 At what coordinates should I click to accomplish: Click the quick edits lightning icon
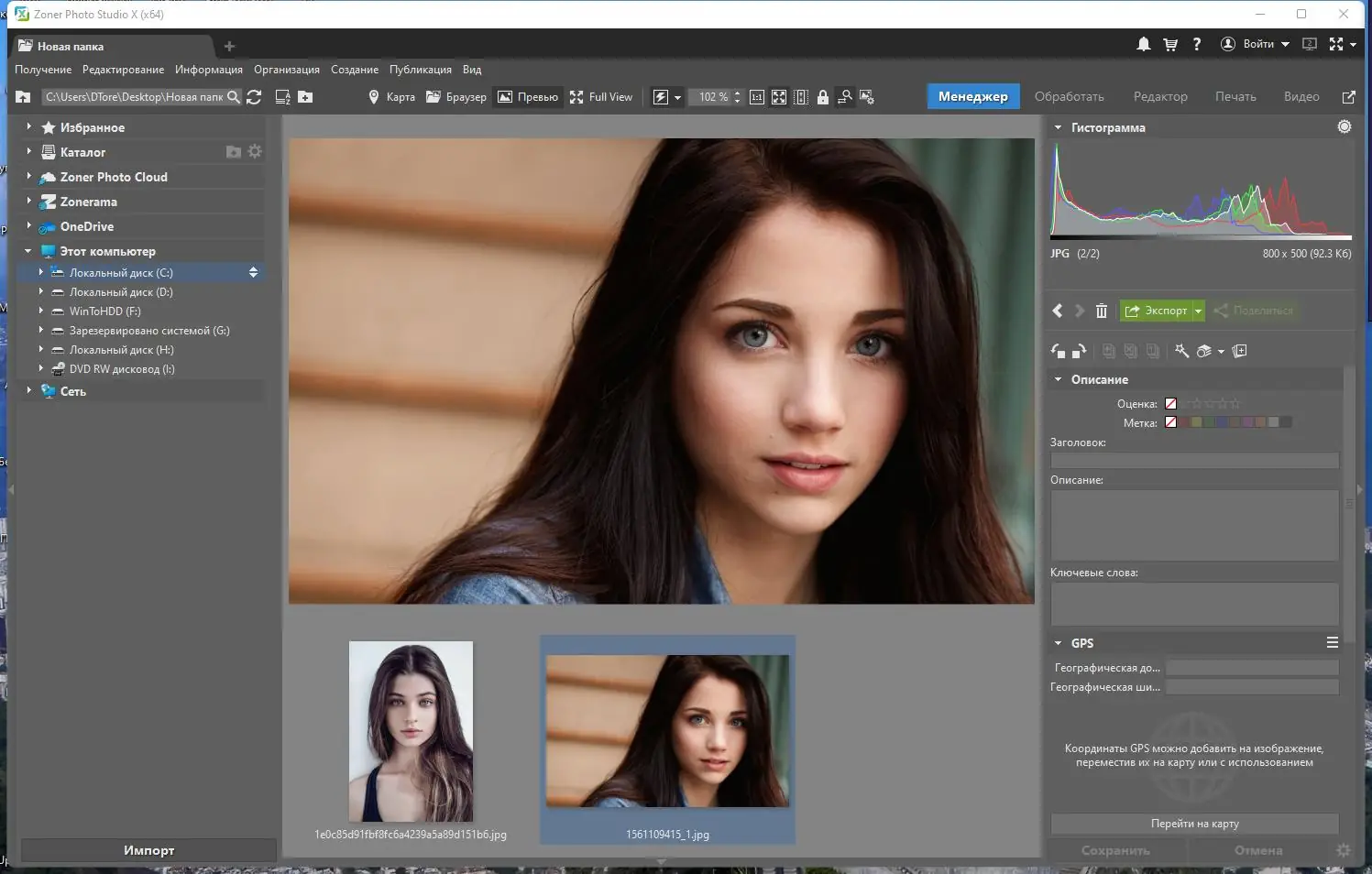660,96
